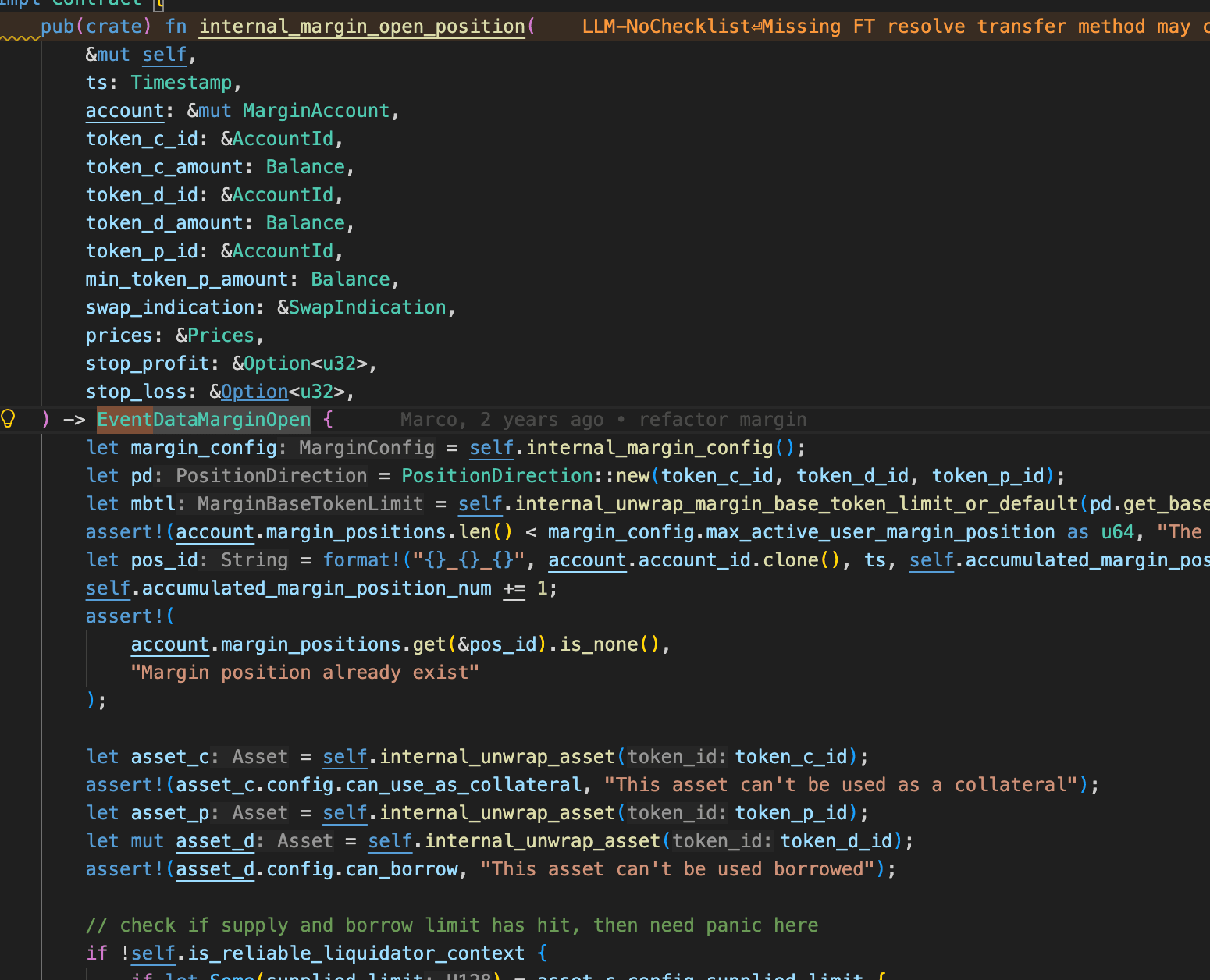The height and width of the screenshot is (980, 1210).
Task: Click the 'Margin position already exist' string
Action: point(304,673)
